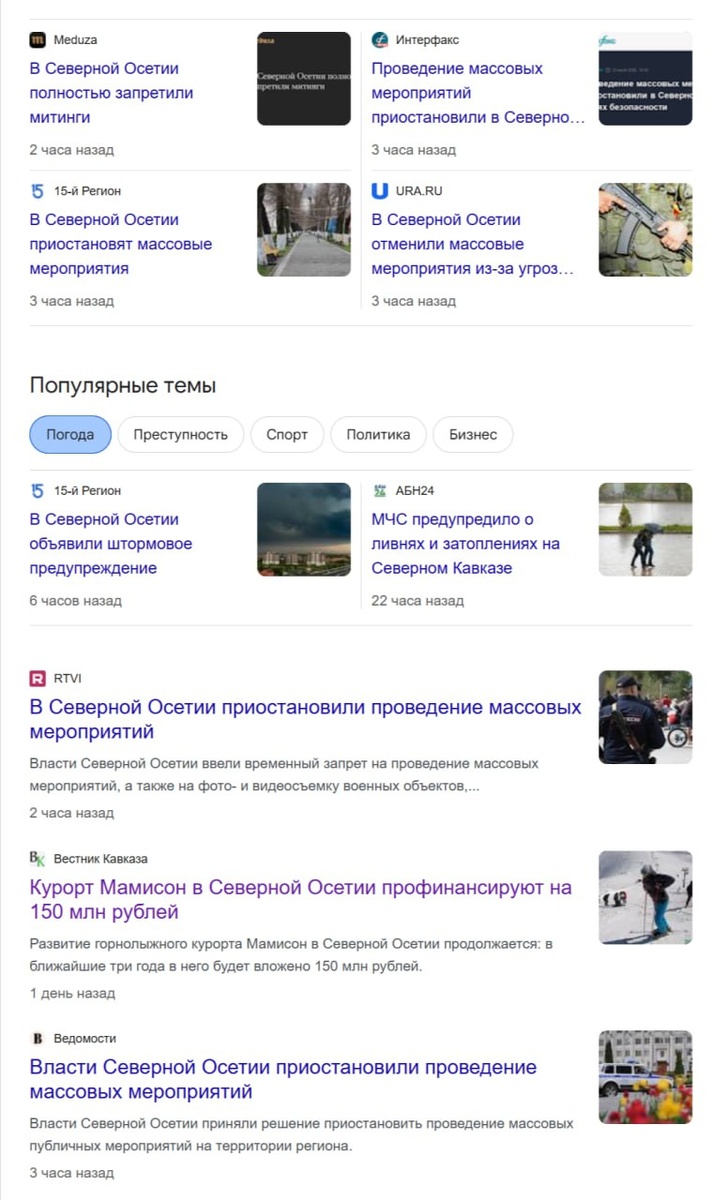Click the people under umbrella thumbnail
Screen dimensions: 728x1200
(645, 529)
